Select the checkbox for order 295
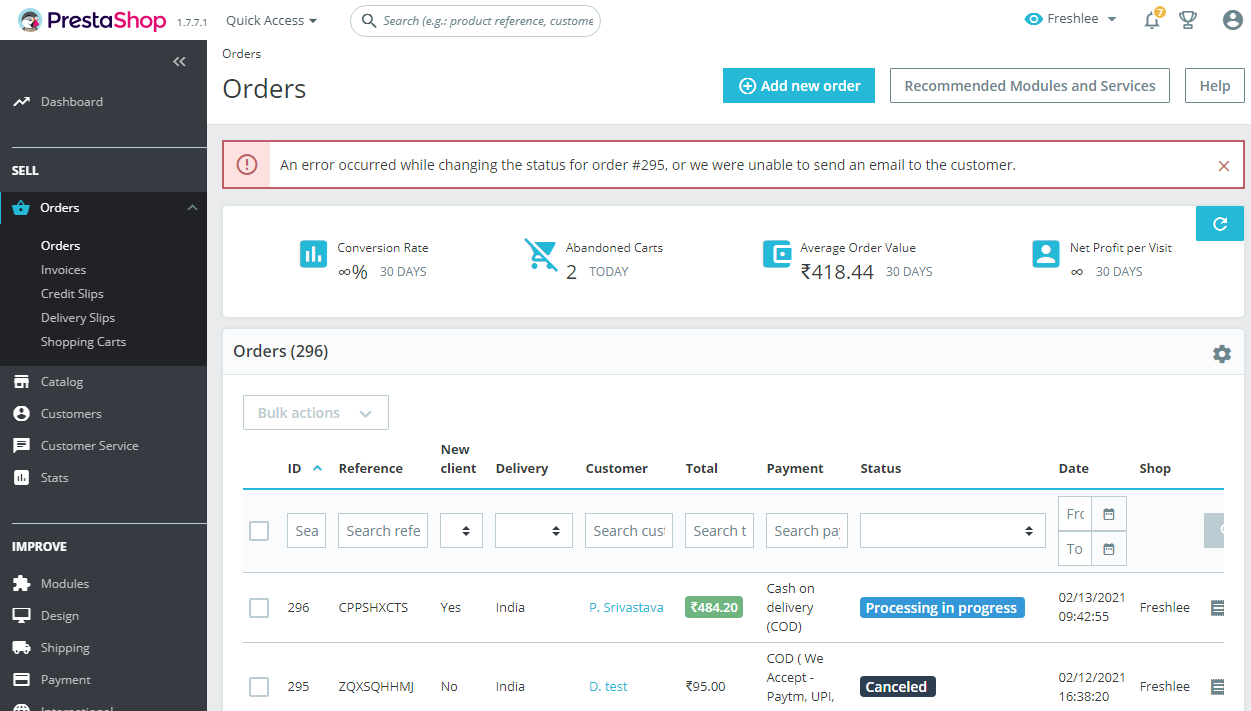 tap(259, 687)
